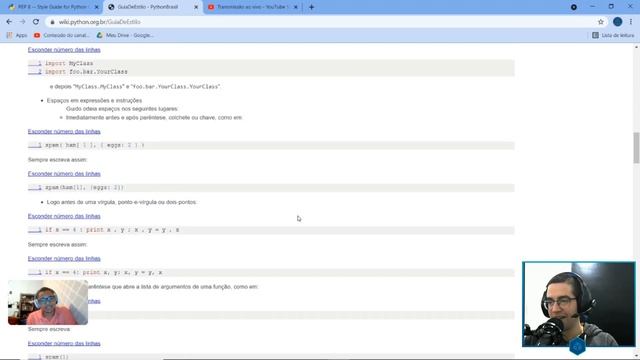Viewport: 640px width, 360px height.
Task: Click the first 'Sempre escreva assim' text
Action: 58,160
